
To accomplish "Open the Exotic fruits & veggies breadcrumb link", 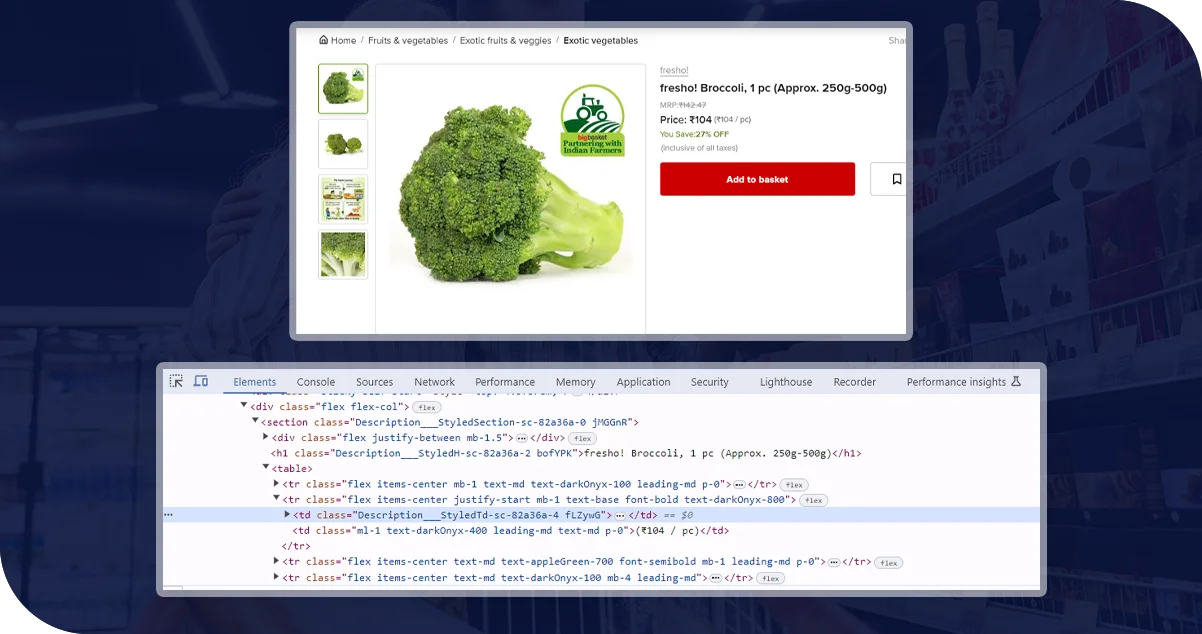I will (x=505, y=41).
